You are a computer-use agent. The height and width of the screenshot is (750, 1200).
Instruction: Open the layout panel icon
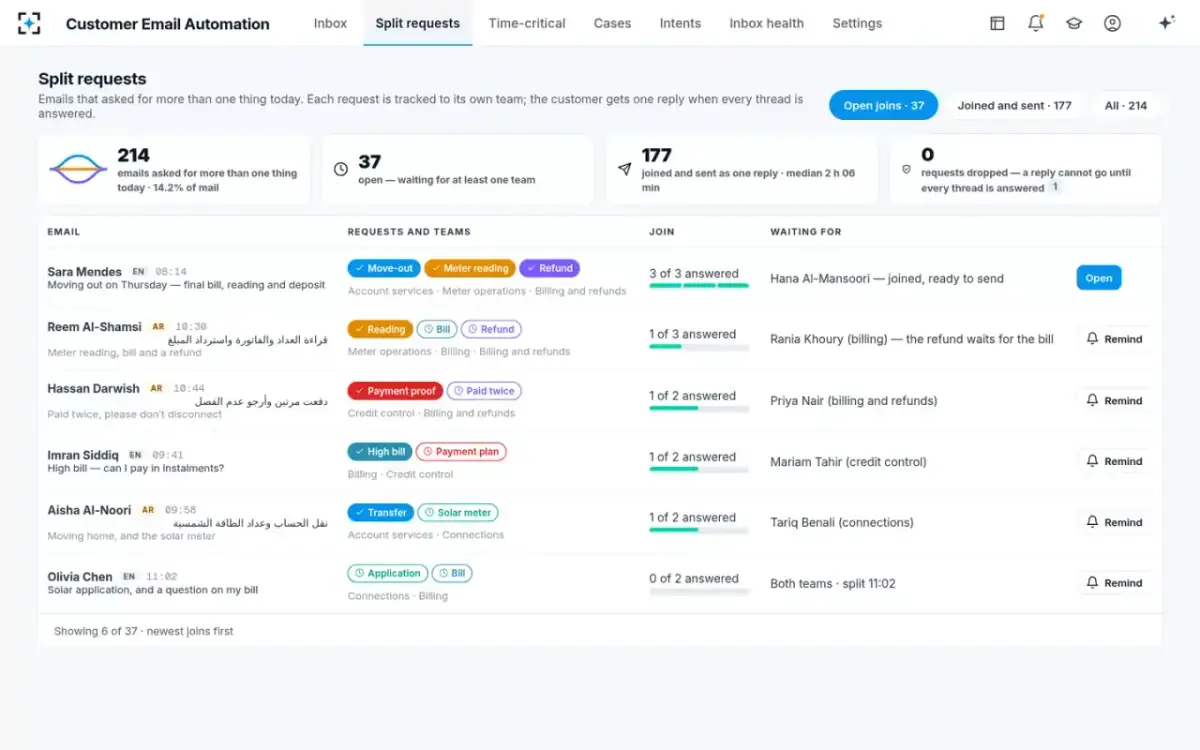click(x=997, y=23)
